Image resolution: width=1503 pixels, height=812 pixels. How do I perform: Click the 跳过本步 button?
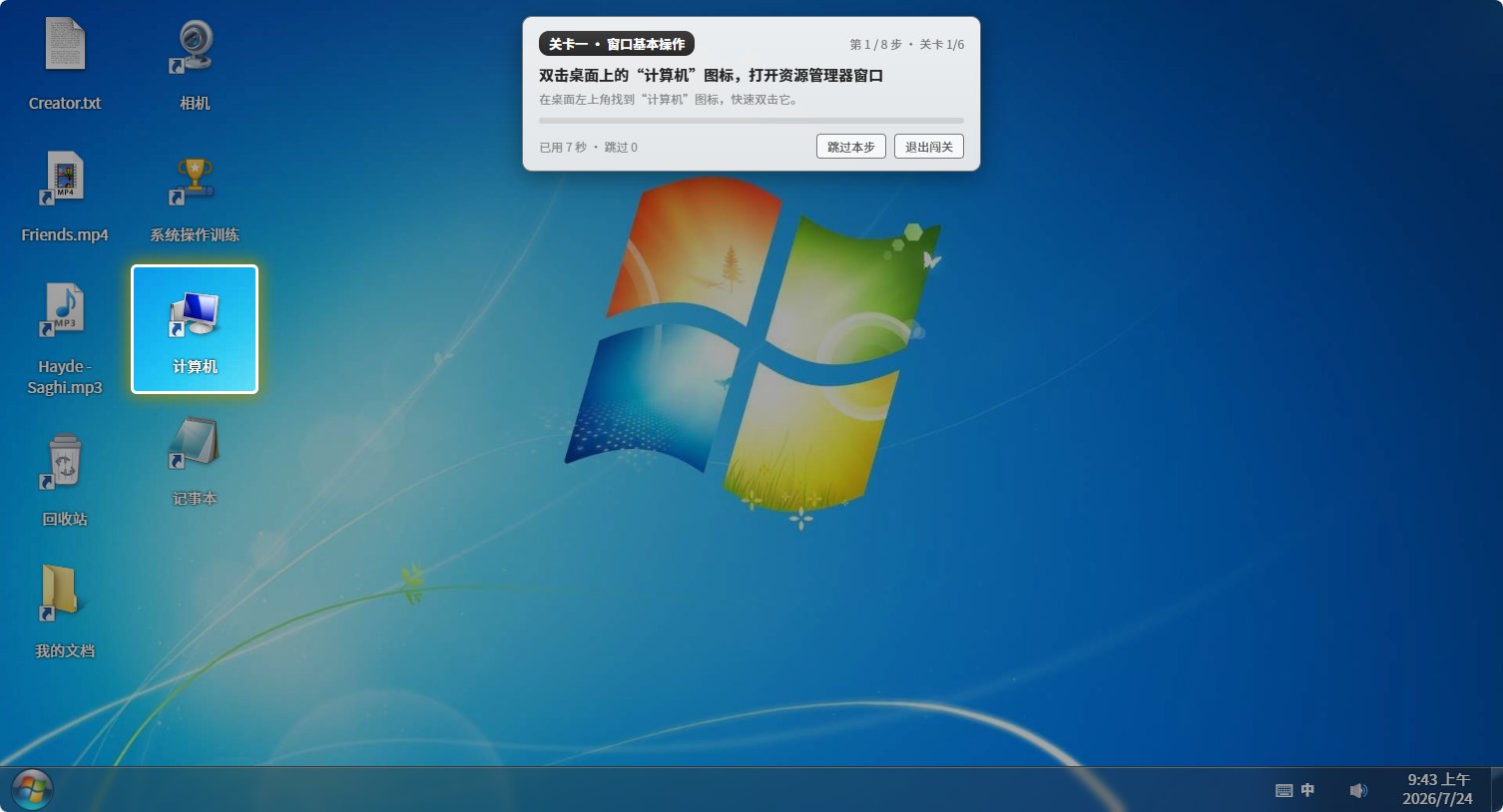click(851, 147)
